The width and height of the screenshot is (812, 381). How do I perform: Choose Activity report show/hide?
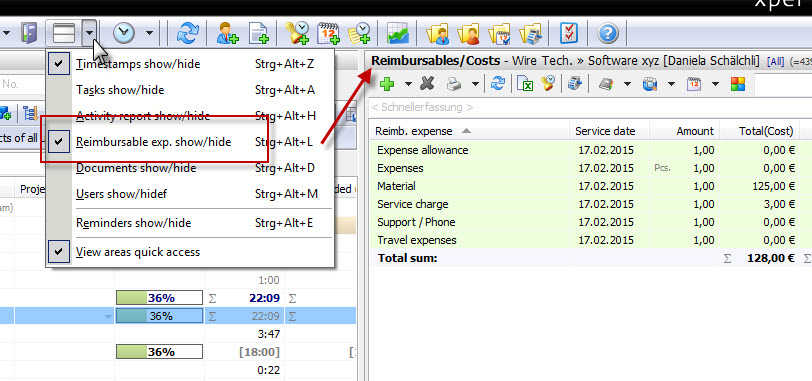point(190,116)
